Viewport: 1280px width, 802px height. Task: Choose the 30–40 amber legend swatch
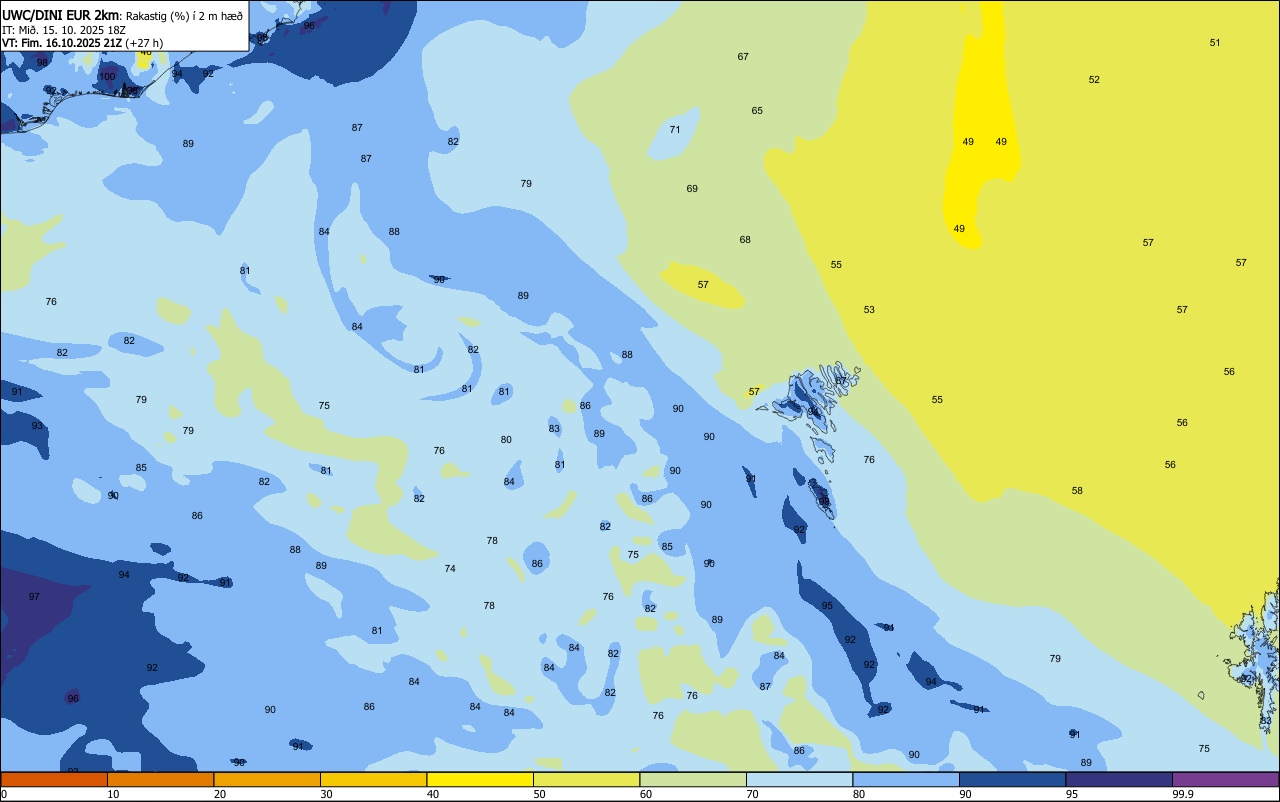pyautogui.click(x=373, y=779)
